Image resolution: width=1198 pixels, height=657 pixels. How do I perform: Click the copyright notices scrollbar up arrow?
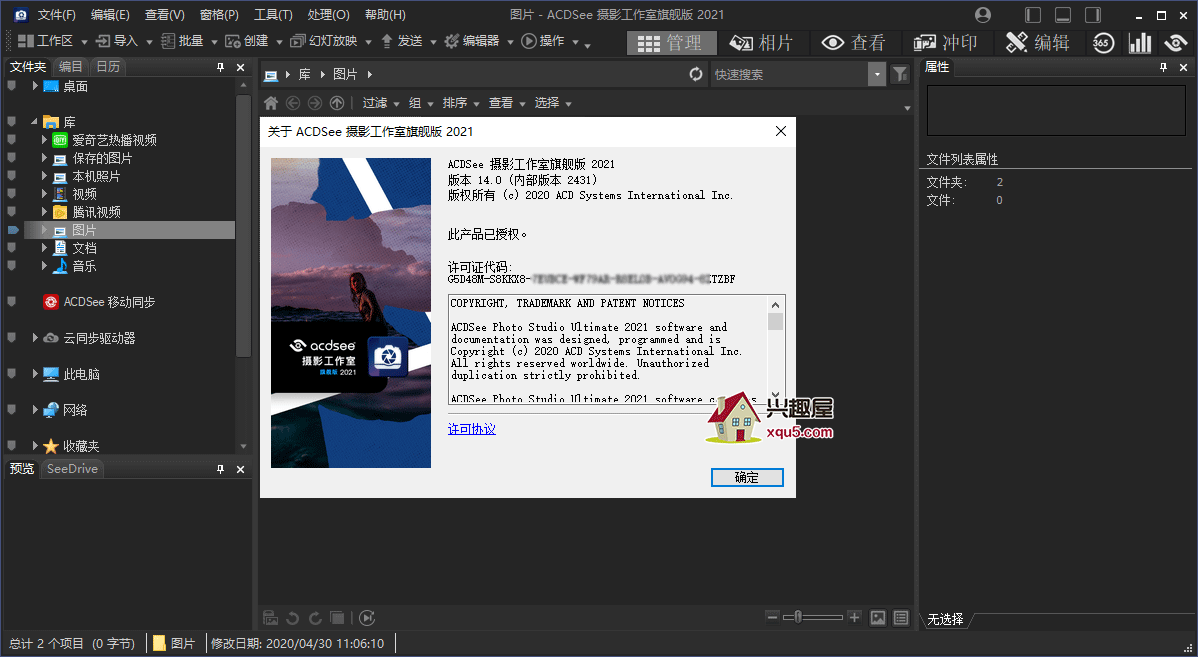coord(775,304)
